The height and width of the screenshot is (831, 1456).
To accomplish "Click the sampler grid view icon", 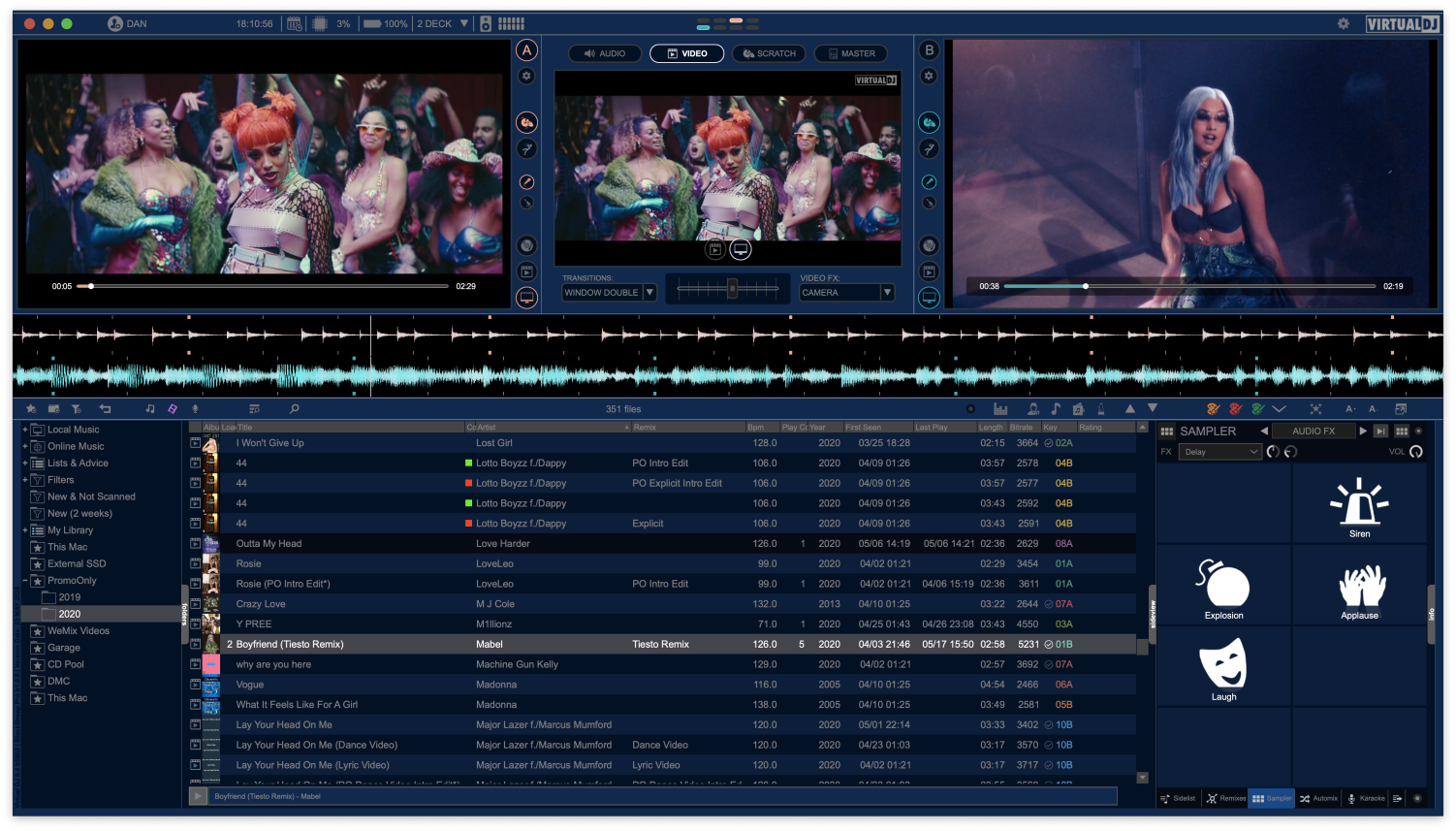I will click(x=1402, y=431).
